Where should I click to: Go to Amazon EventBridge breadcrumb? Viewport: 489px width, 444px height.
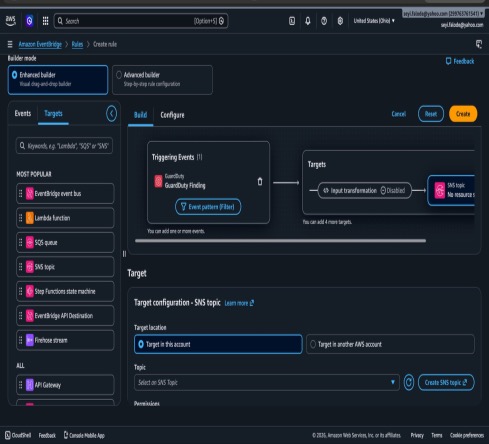coord(40,44)
